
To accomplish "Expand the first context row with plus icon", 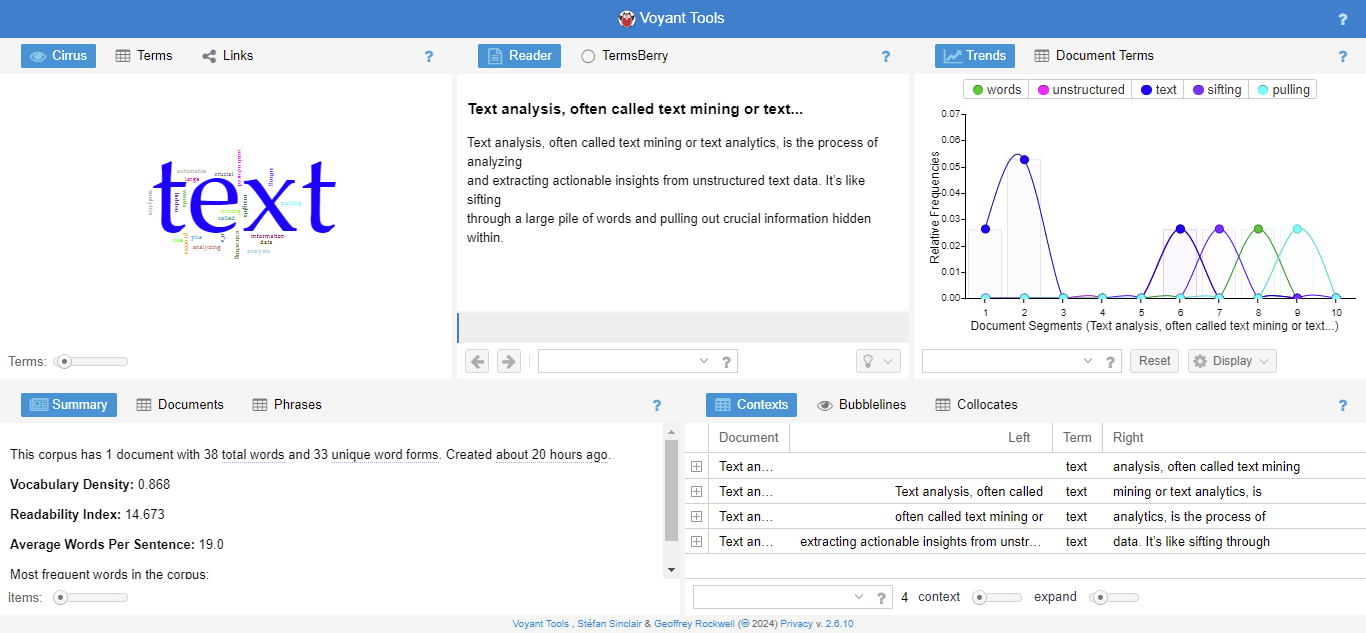I will [696, 466].
